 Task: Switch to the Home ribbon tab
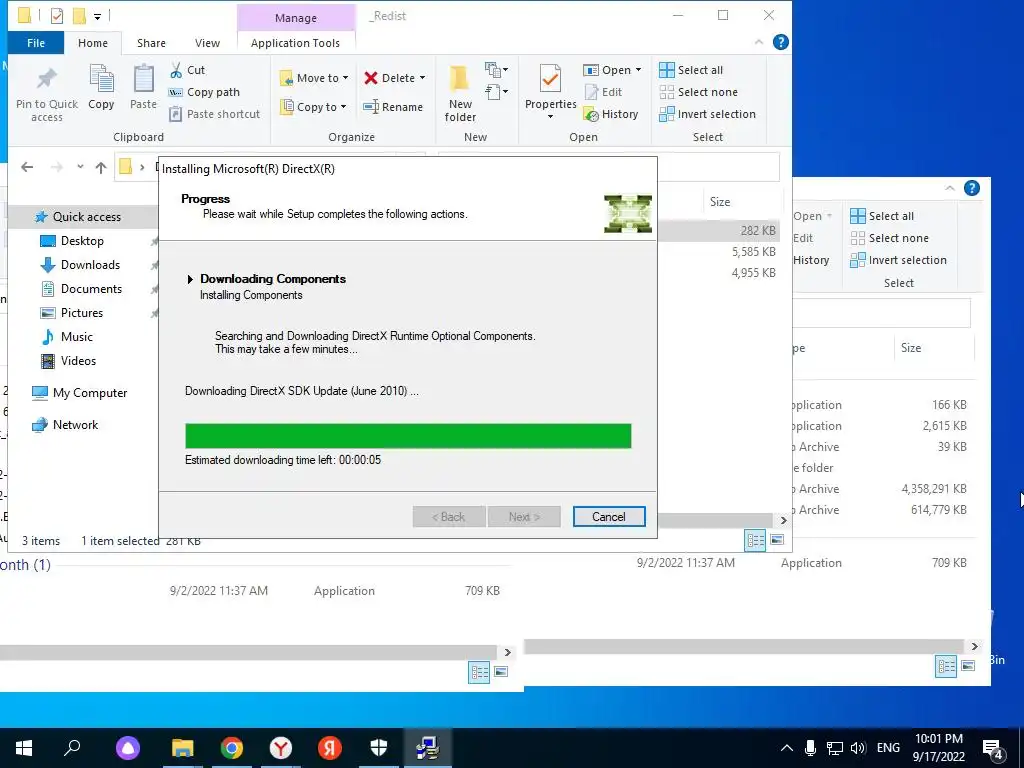click(x=93, y=43)
